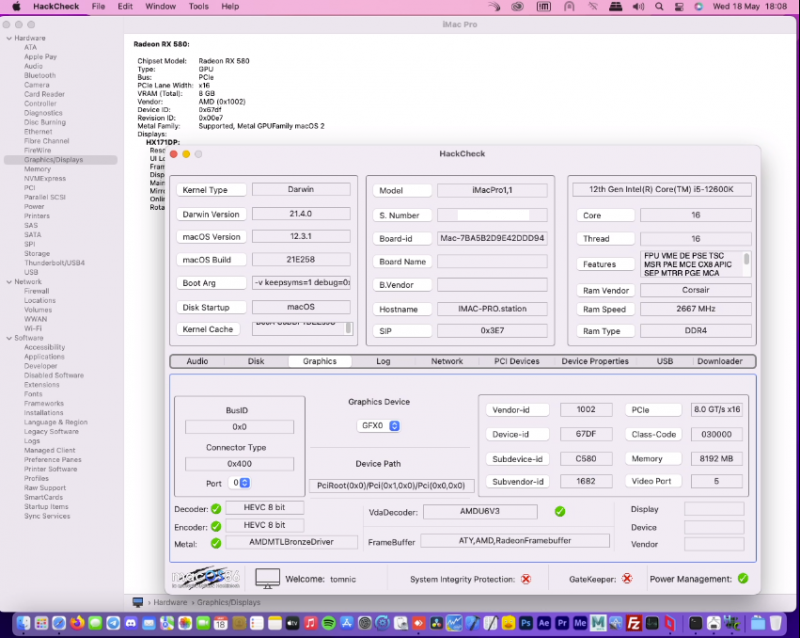This screenshot has height=638, width=800.
Task: Select Memory in the Hardware sidebar list
Action: 37,169
